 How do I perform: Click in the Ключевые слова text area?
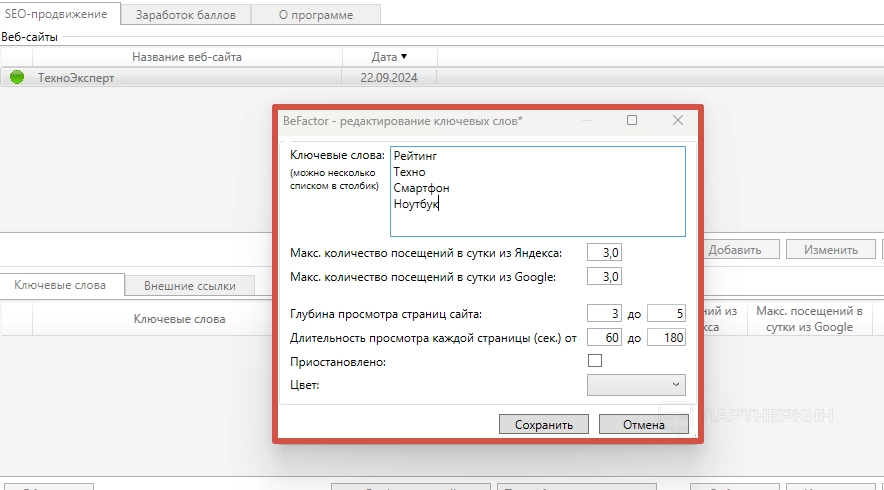click(537, 190)
